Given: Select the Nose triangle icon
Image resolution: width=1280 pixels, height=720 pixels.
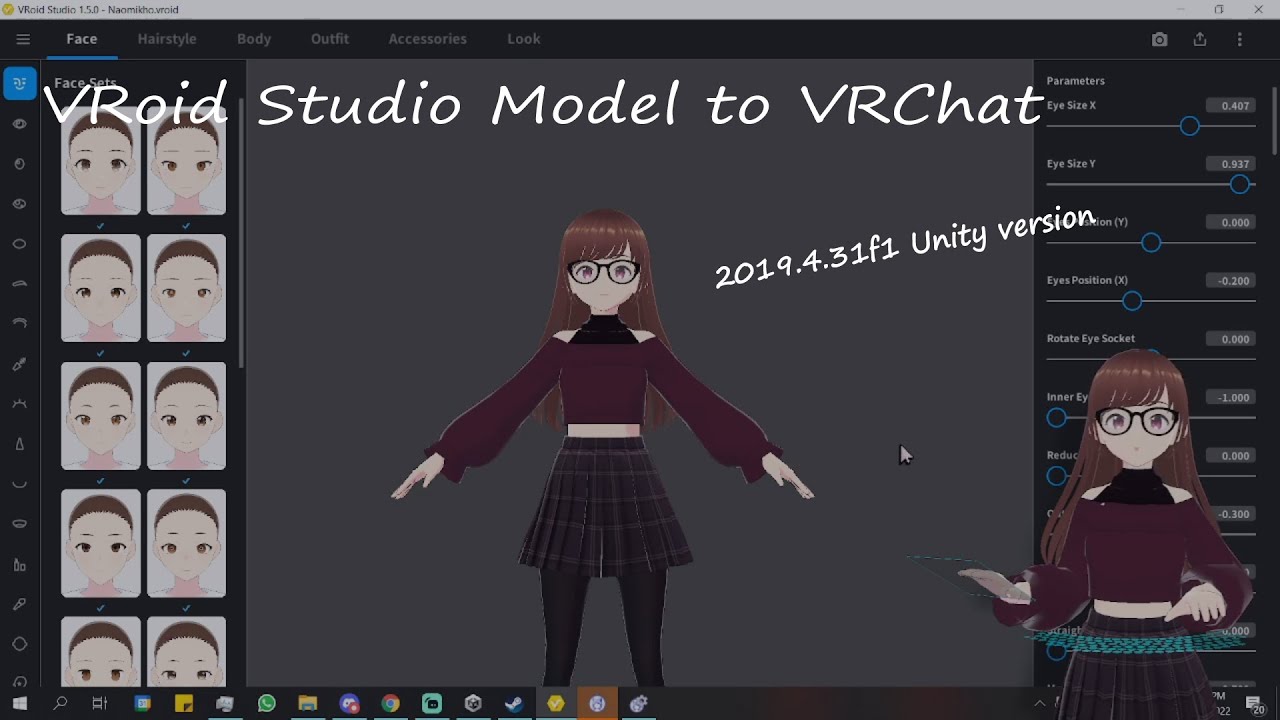Looking at the screenshot, I should click(x=20, y=444).
